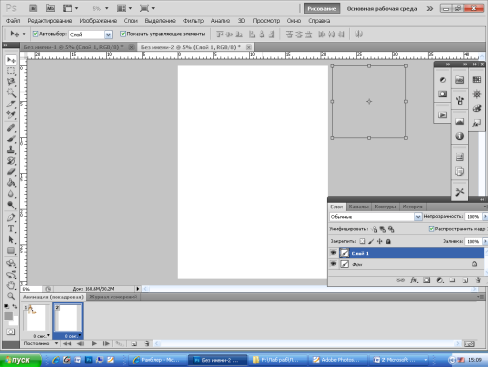This screenshot has width=488, height=367.
Task: Hide Слой 1 layer with the eye icon
Action: tap(333, 253)
